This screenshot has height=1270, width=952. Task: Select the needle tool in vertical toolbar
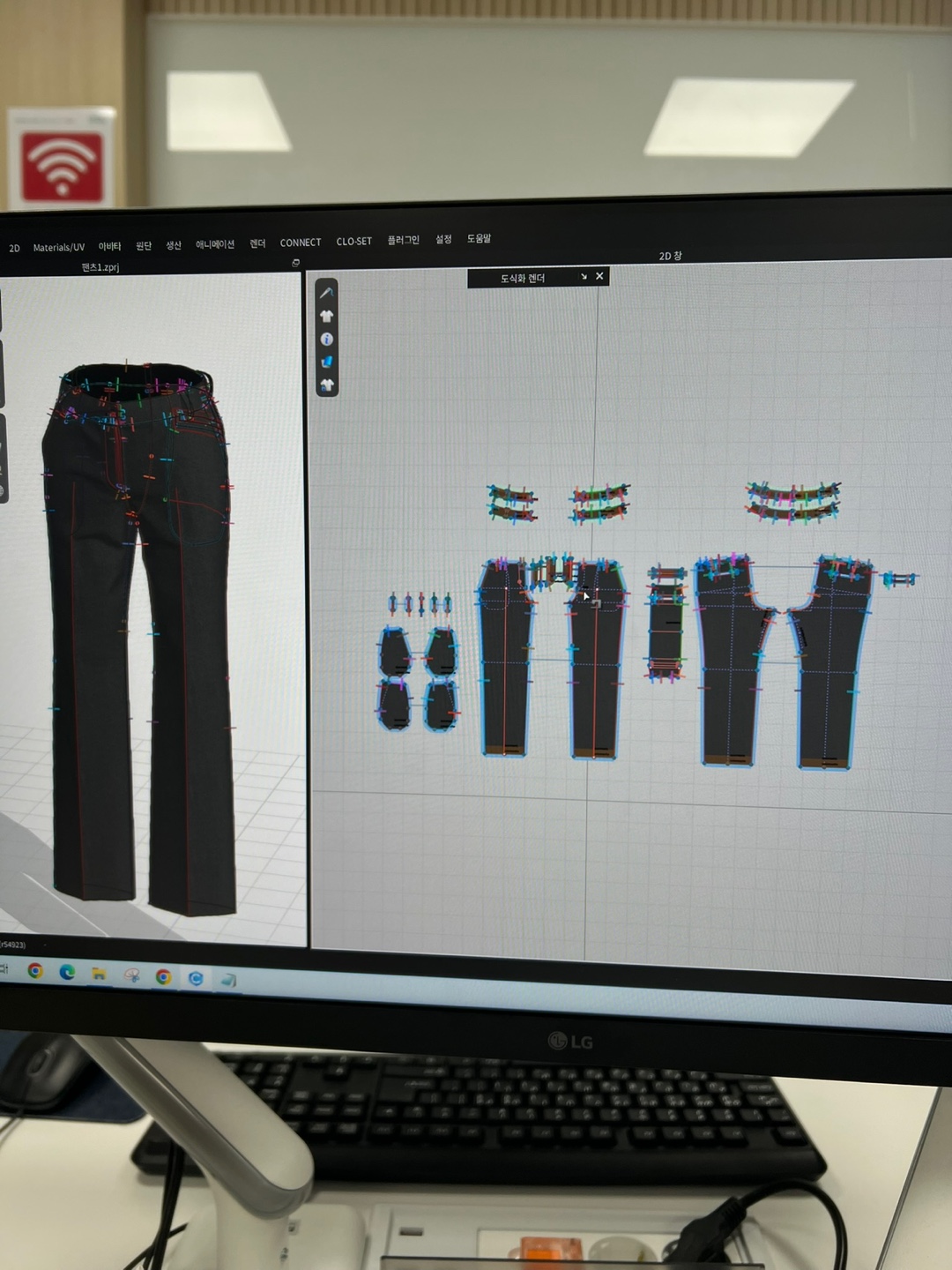(326, 293)
